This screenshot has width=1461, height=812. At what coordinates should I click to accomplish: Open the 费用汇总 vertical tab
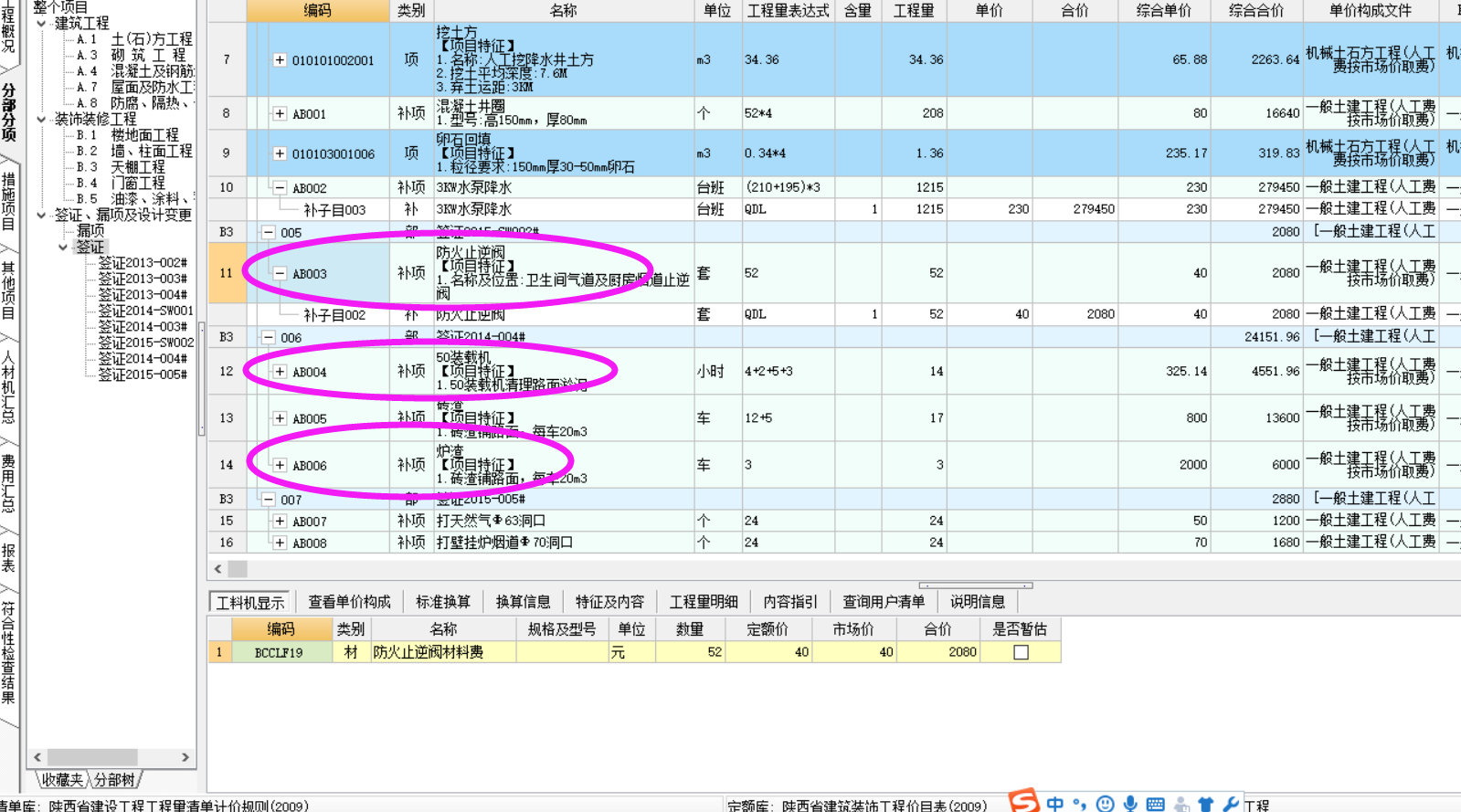(x=8, y=484)
